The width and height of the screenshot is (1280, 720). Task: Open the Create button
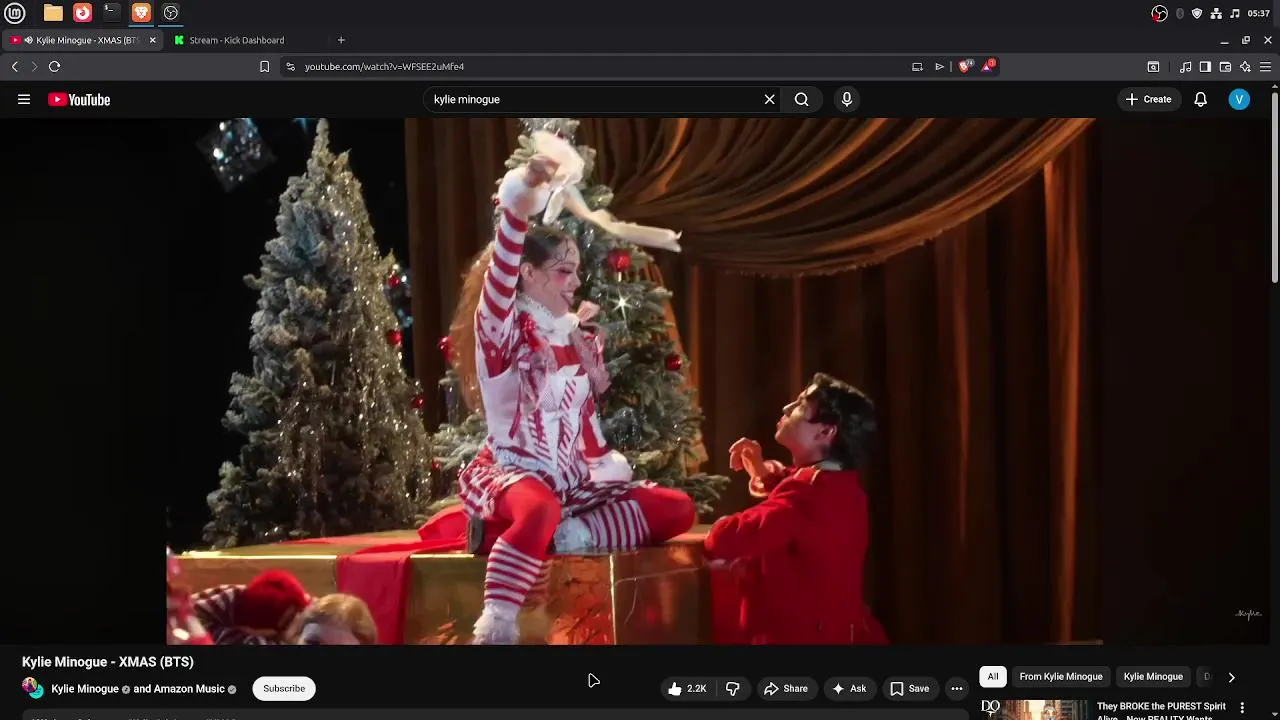point(1148,99)
